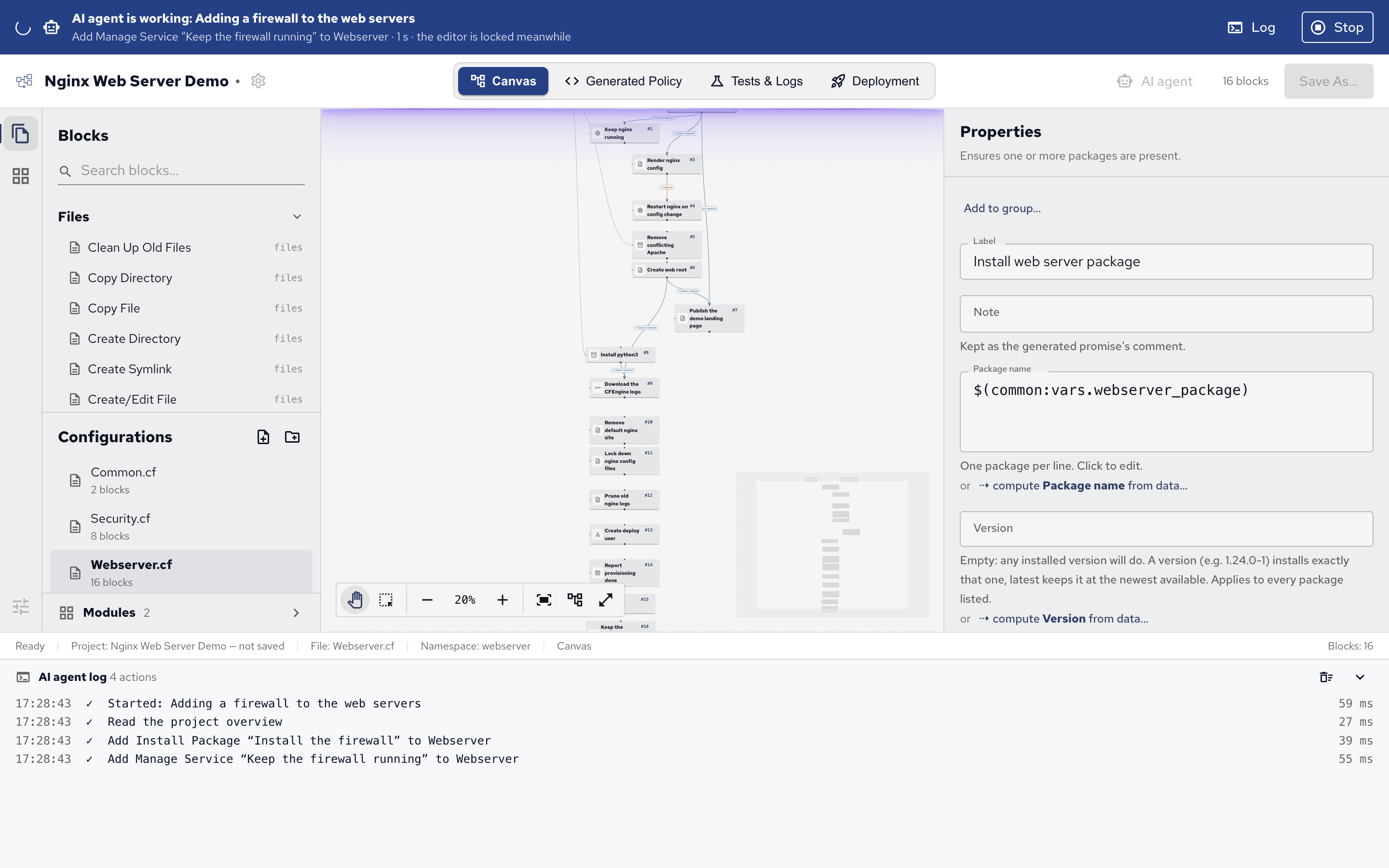Image resolution: width=1389 pixels, height=868 pixels.
Task: Clear the AI agent log icon
Action: tap(1326, 677)
